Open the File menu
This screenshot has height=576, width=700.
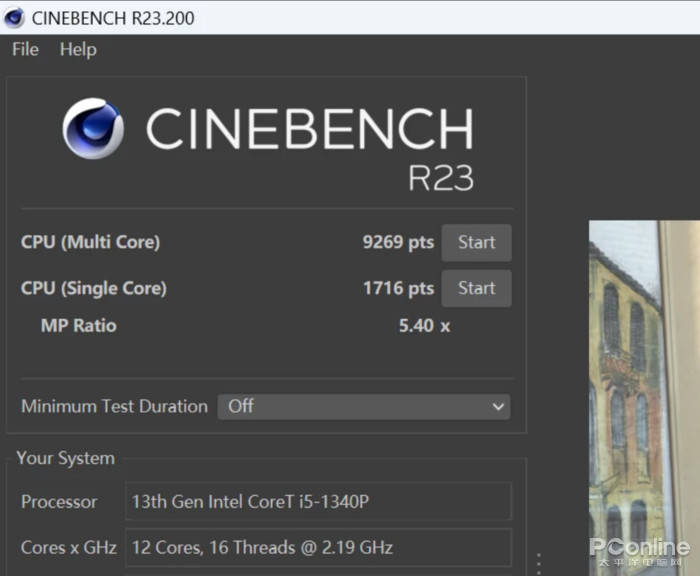coord(25,49)
